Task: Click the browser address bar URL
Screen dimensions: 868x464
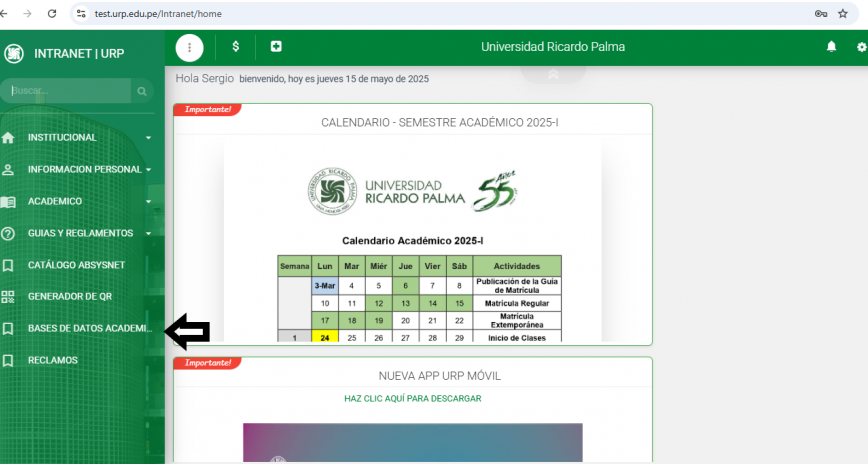Action: [x=158, y=14]
